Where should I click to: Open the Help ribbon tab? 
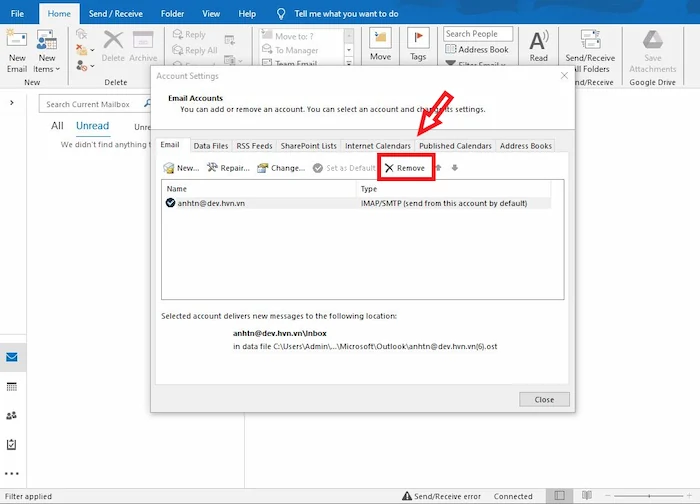(x=247, y=14)
